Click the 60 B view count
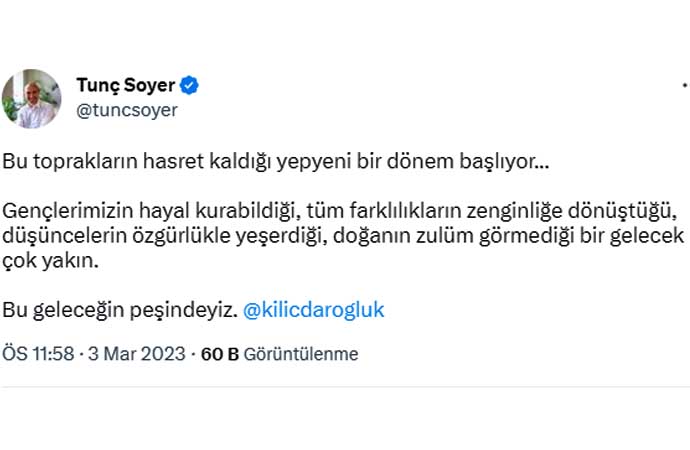This screenshot has width=690, height=450. click(218, 354)
